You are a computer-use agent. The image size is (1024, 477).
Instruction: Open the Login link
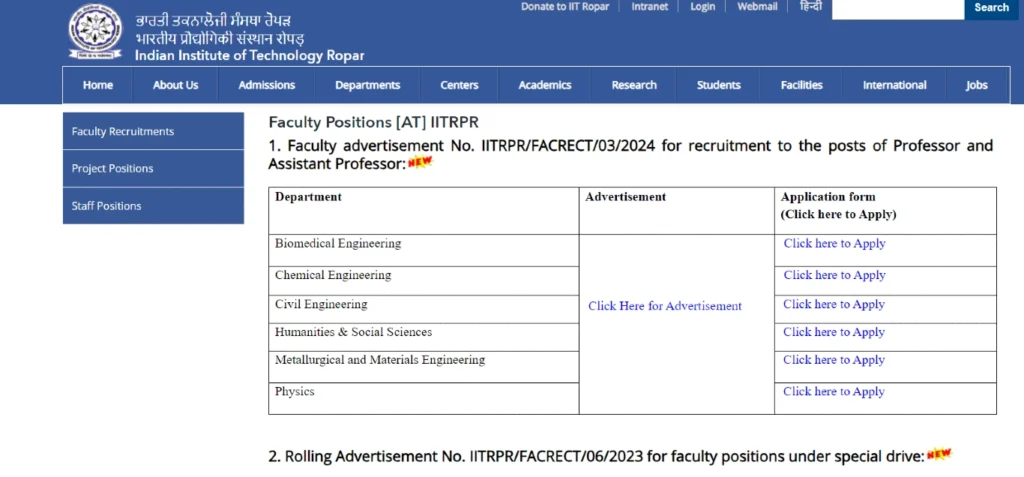coord(703,7)
